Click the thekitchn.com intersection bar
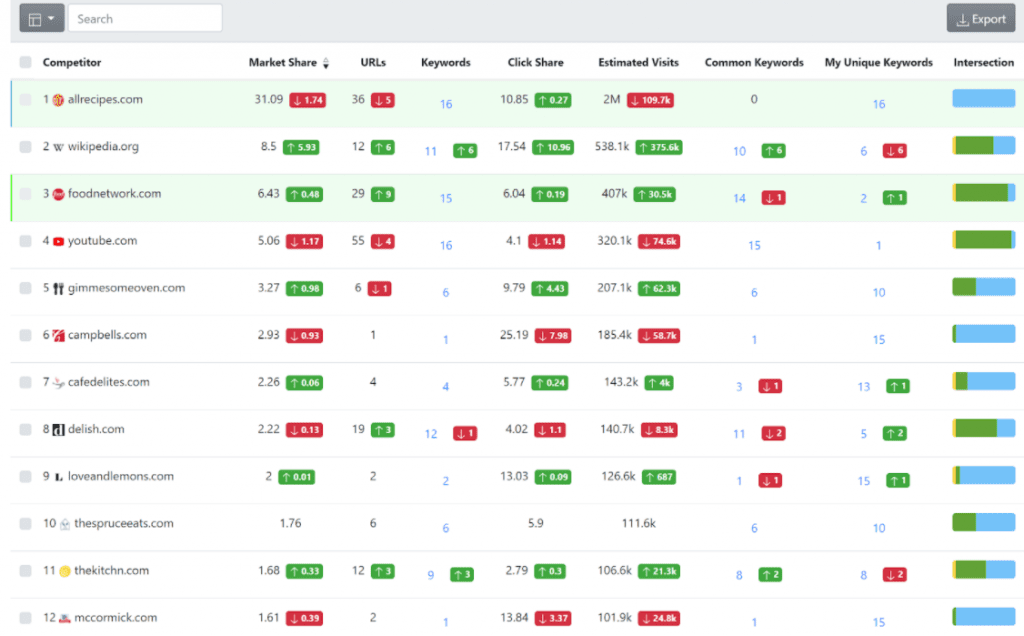This screenshot has width=1024, height=636. coord(984,569)
